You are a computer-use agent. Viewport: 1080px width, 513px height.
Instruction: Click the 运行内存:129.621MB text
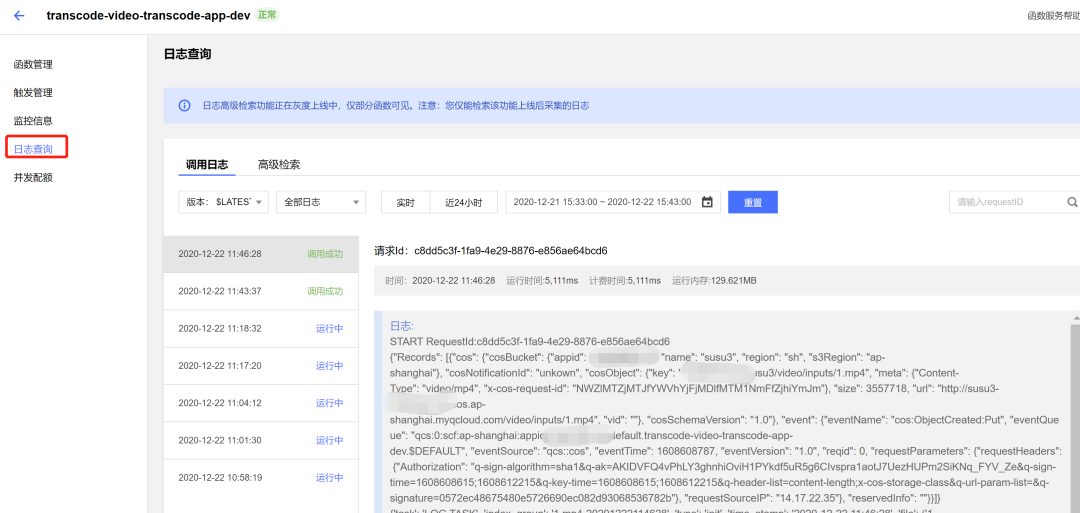click(x=714, y=281)
